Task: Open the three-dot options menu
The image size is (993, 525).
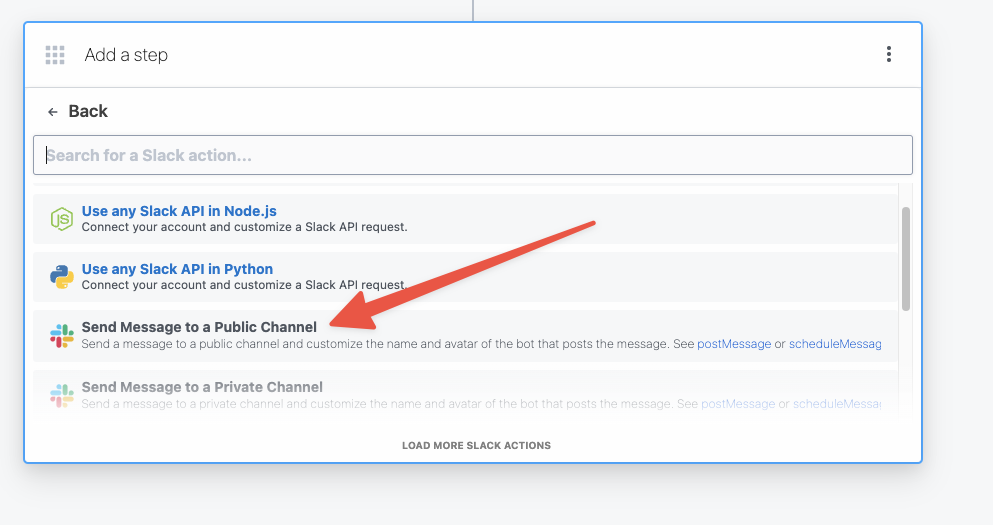Action: point(889,54)
